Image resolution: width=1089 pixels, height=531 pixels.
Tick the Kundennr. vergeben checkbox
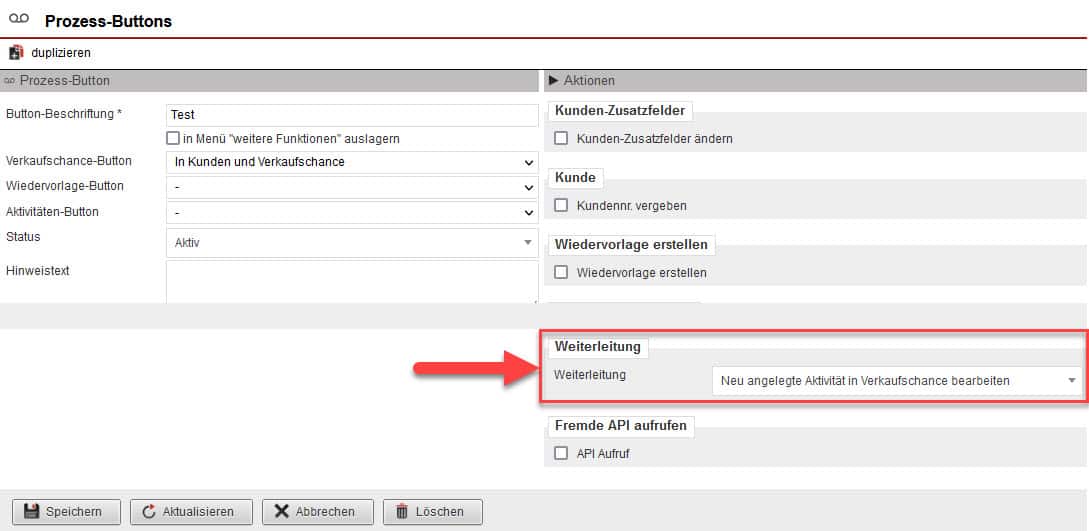[x=561, y=205]
